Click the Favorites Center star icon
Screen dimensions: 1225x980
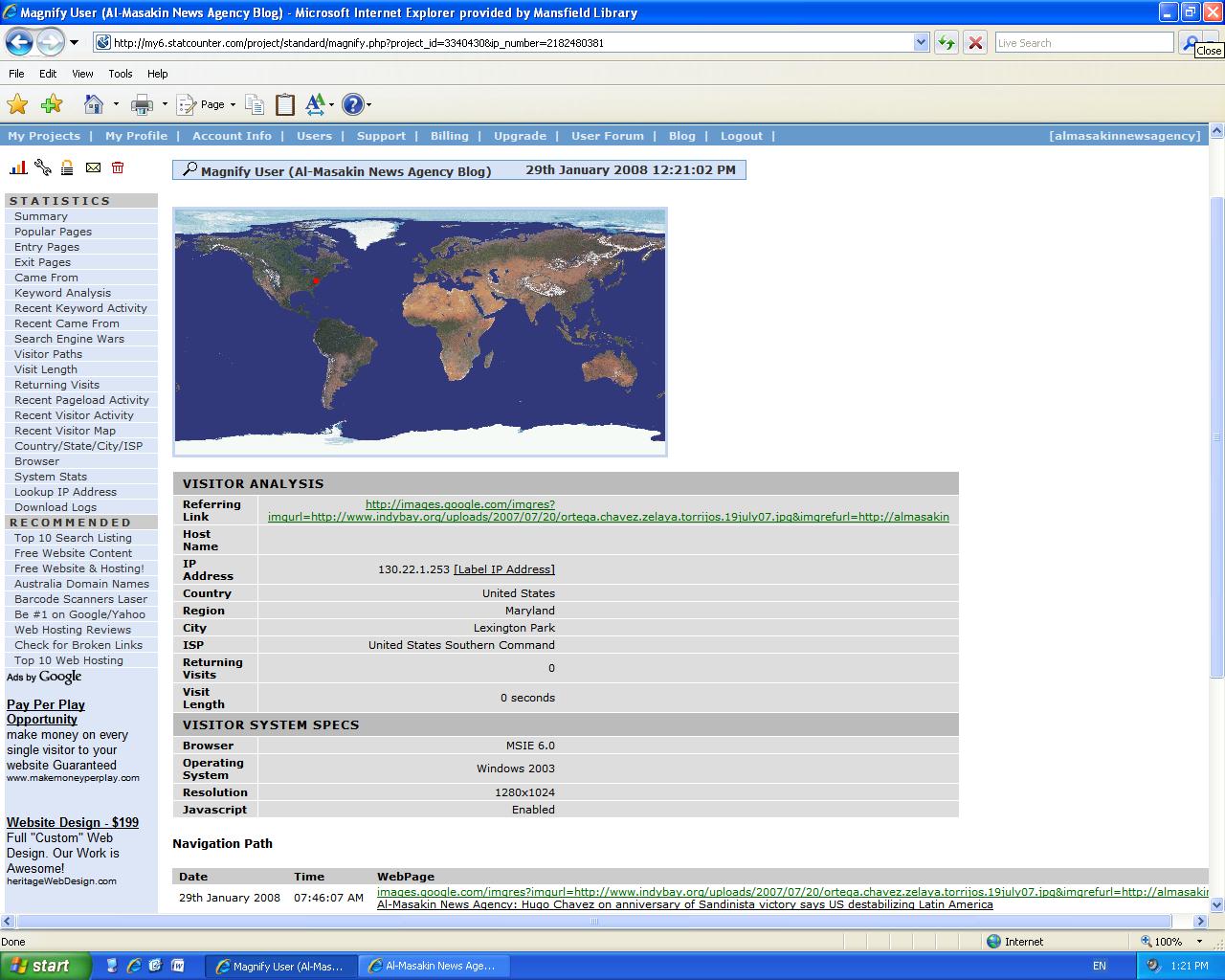(x=17, y=104)
